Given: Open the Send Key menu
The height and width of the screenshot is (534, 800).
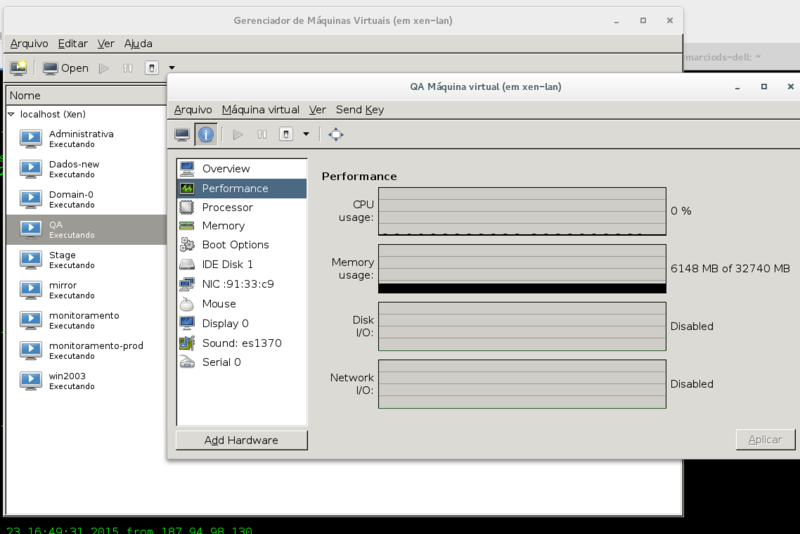Looking at the screenshot, I should pos(360,110).
